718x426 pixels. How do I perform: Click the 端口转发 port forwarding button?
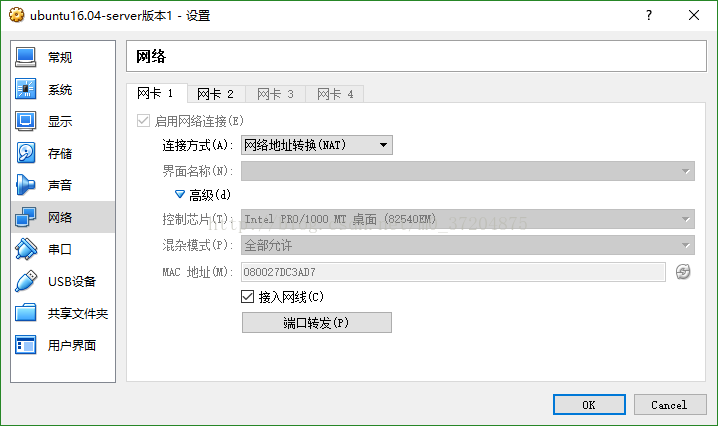point(316,323)
